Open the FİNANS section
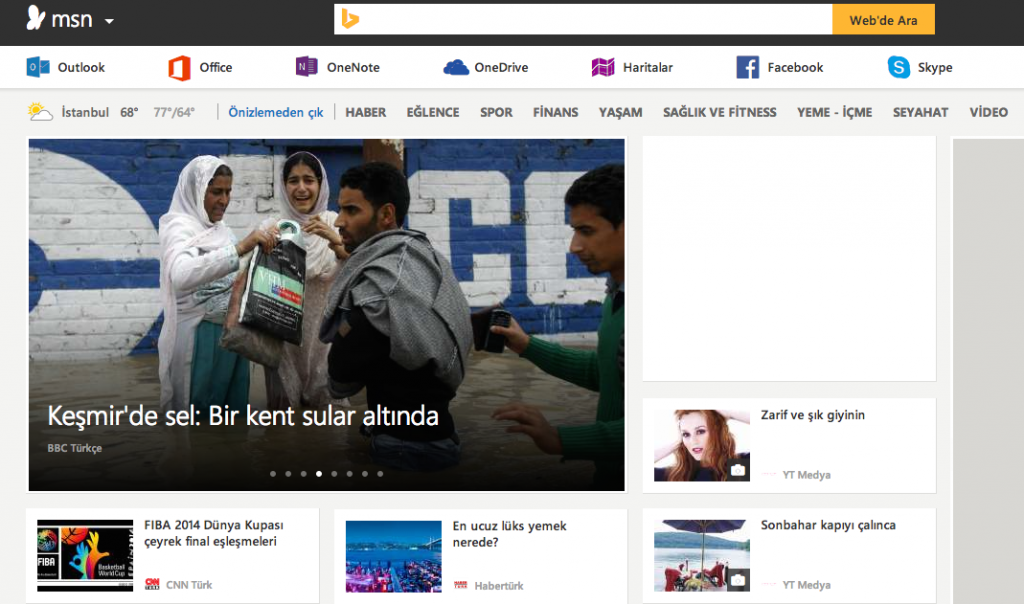The height and width of the screenshot is (604, 1024). [x=555, y=112]
